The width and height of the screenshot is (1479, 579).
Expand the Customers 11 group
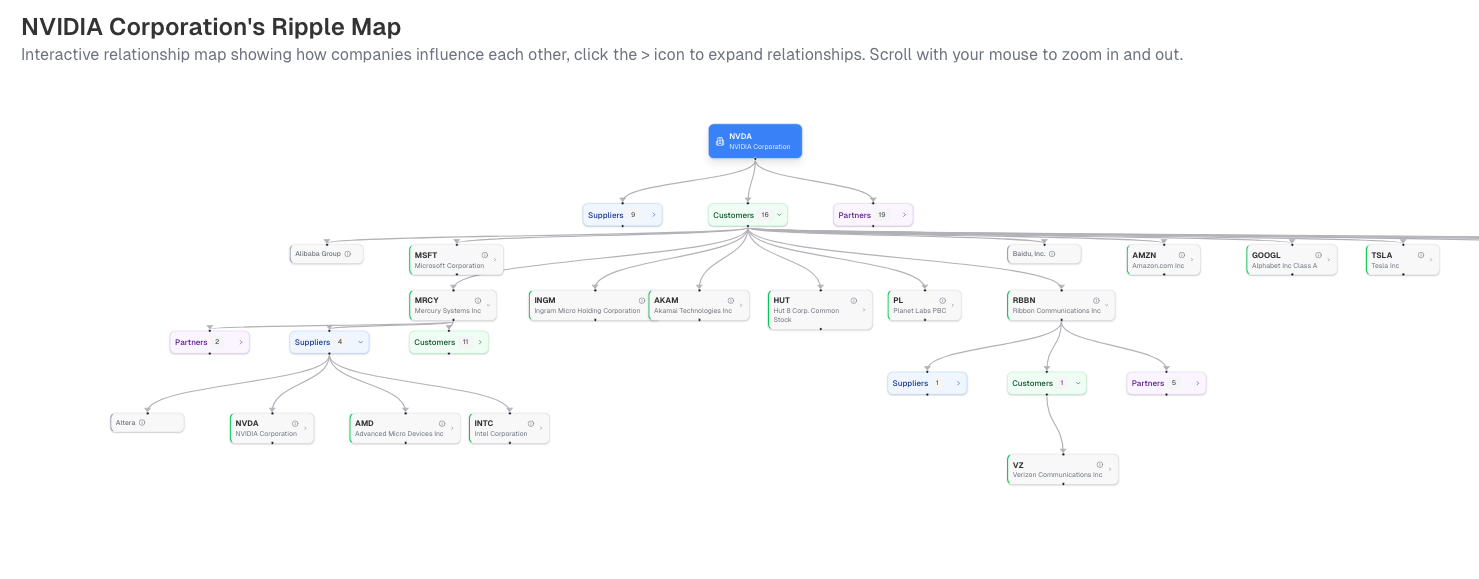coord(480,342)
